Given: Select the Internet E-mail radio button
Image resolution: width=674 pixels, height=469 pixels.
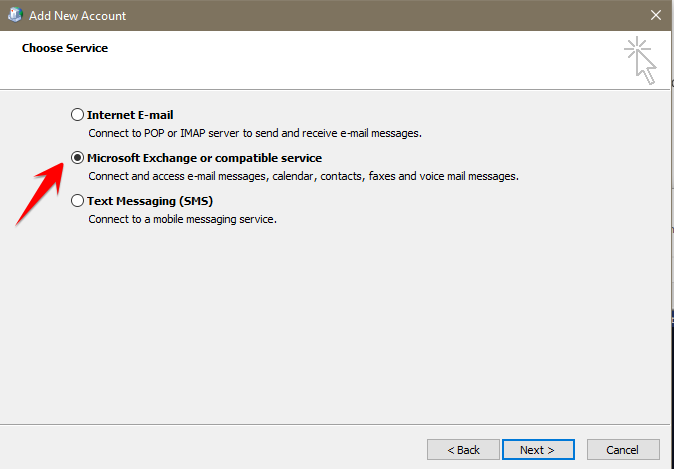Looking at the screenshot, I should tap(78, 115).
